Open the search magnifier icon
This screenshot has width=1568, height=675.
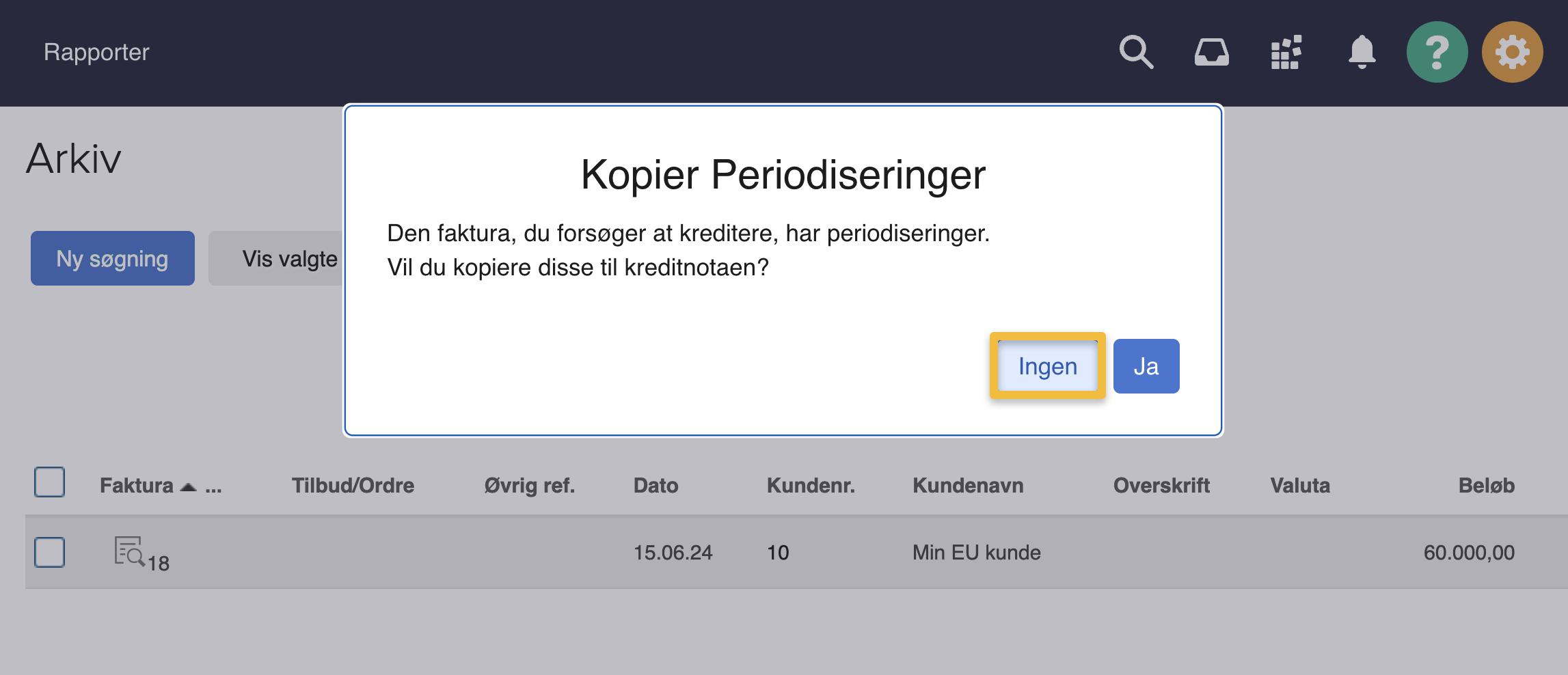(x=1136, y=53)
